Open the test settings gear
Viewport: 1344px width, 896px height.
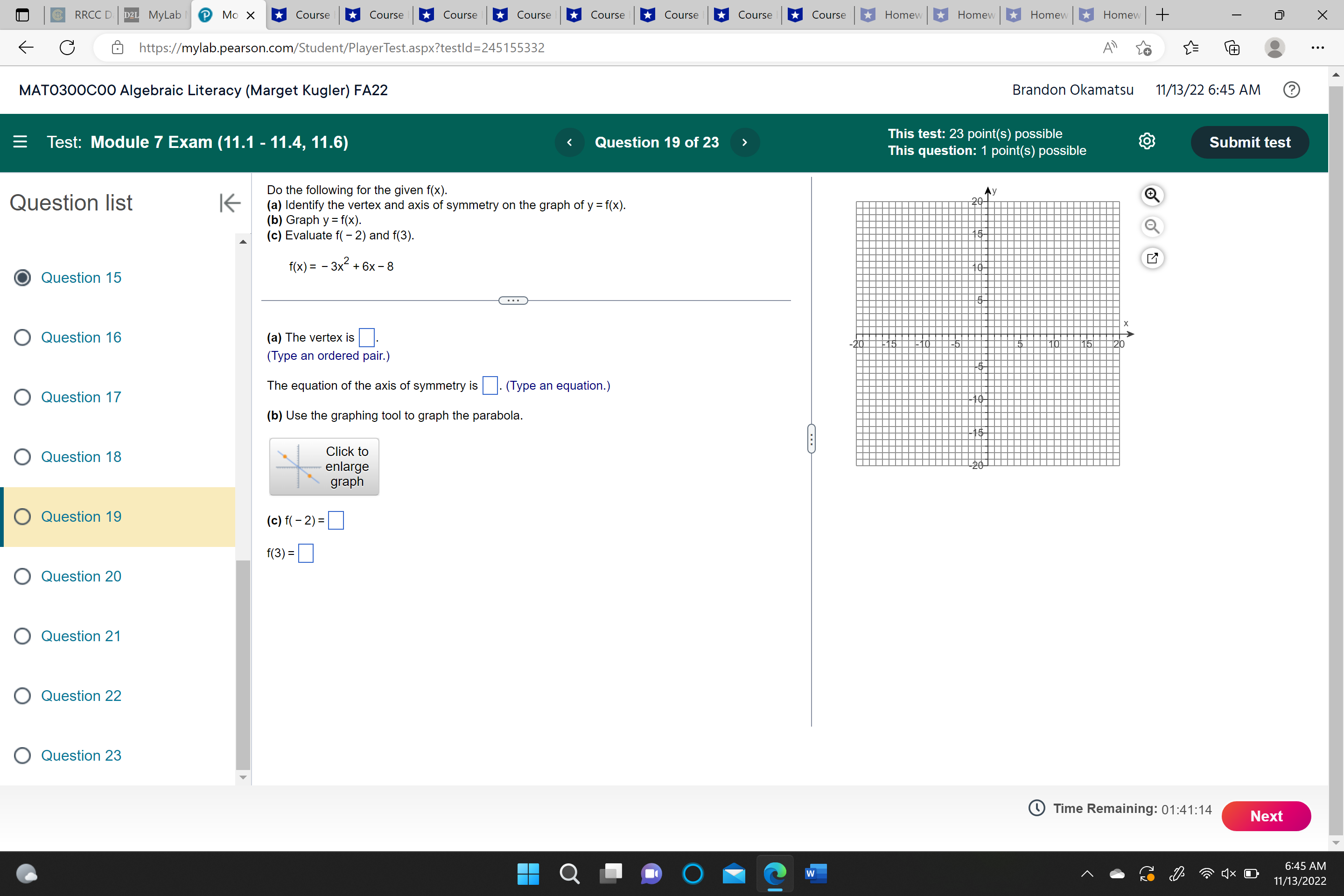pos(1148,142)
